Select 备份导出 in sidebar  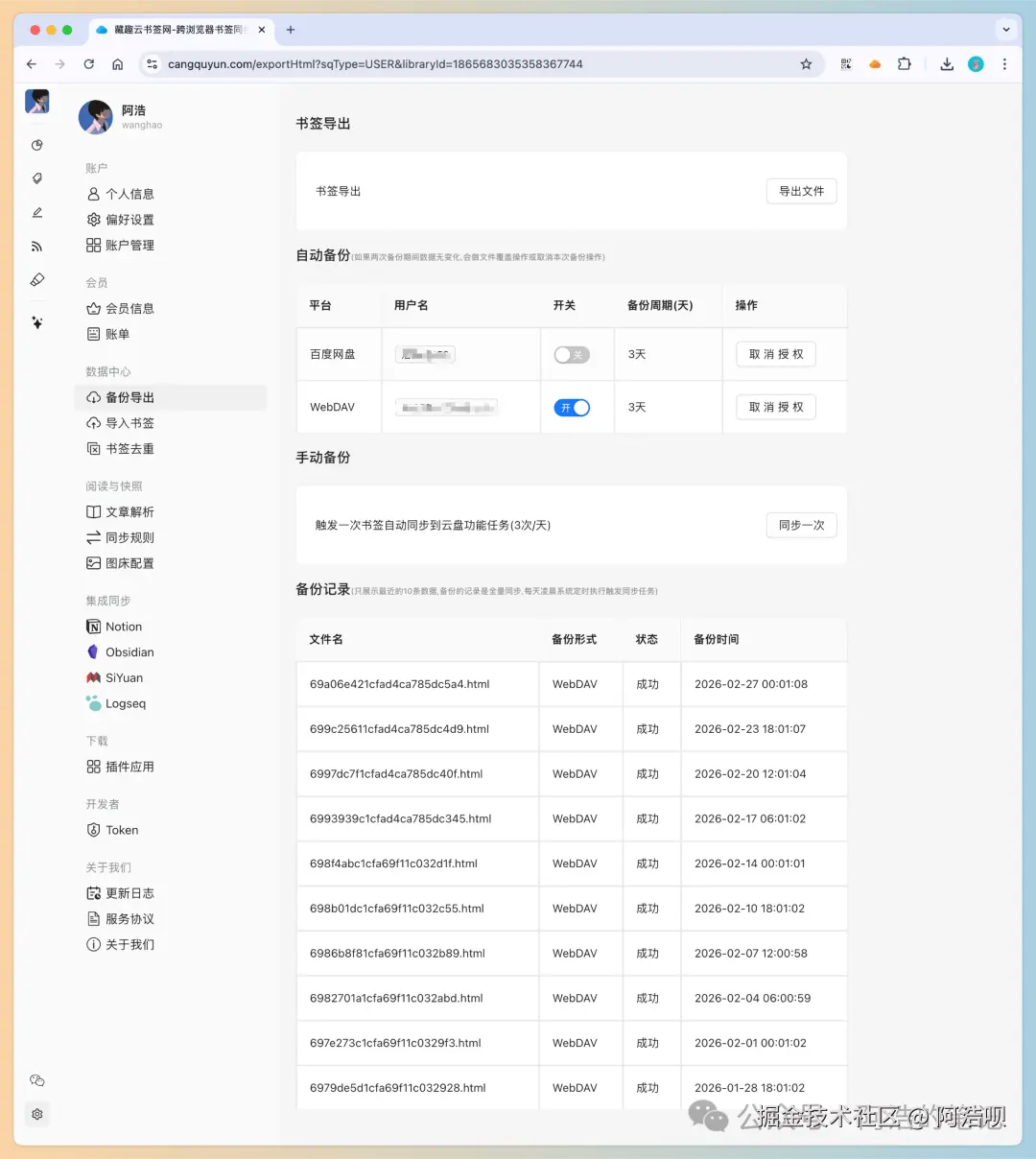[x=170, y=397]
